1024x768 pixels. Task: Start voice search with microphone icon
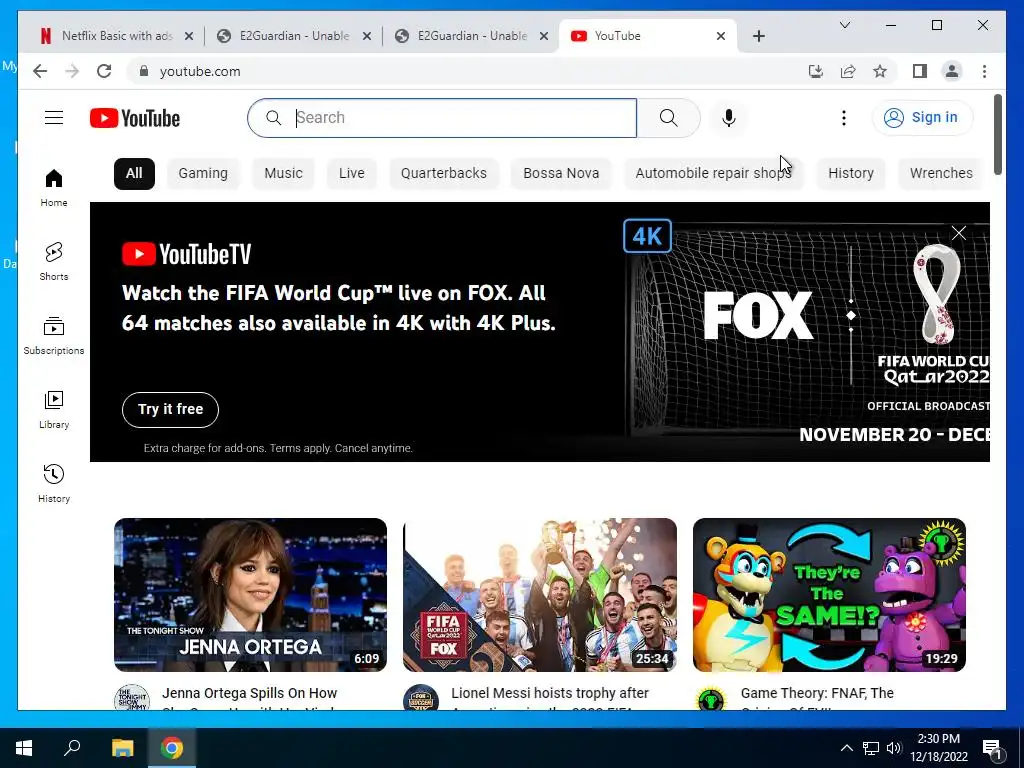729,118
